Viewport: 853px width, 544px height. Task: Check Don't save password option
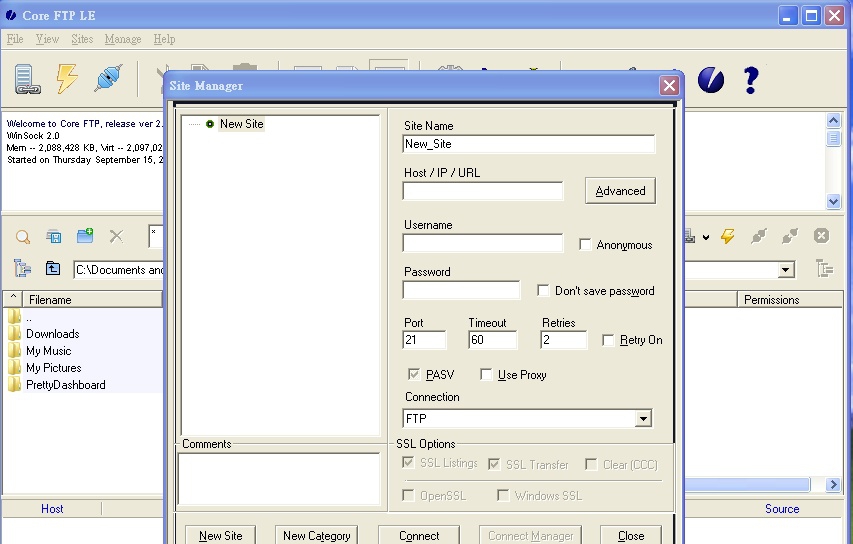(x=543, y=290)
